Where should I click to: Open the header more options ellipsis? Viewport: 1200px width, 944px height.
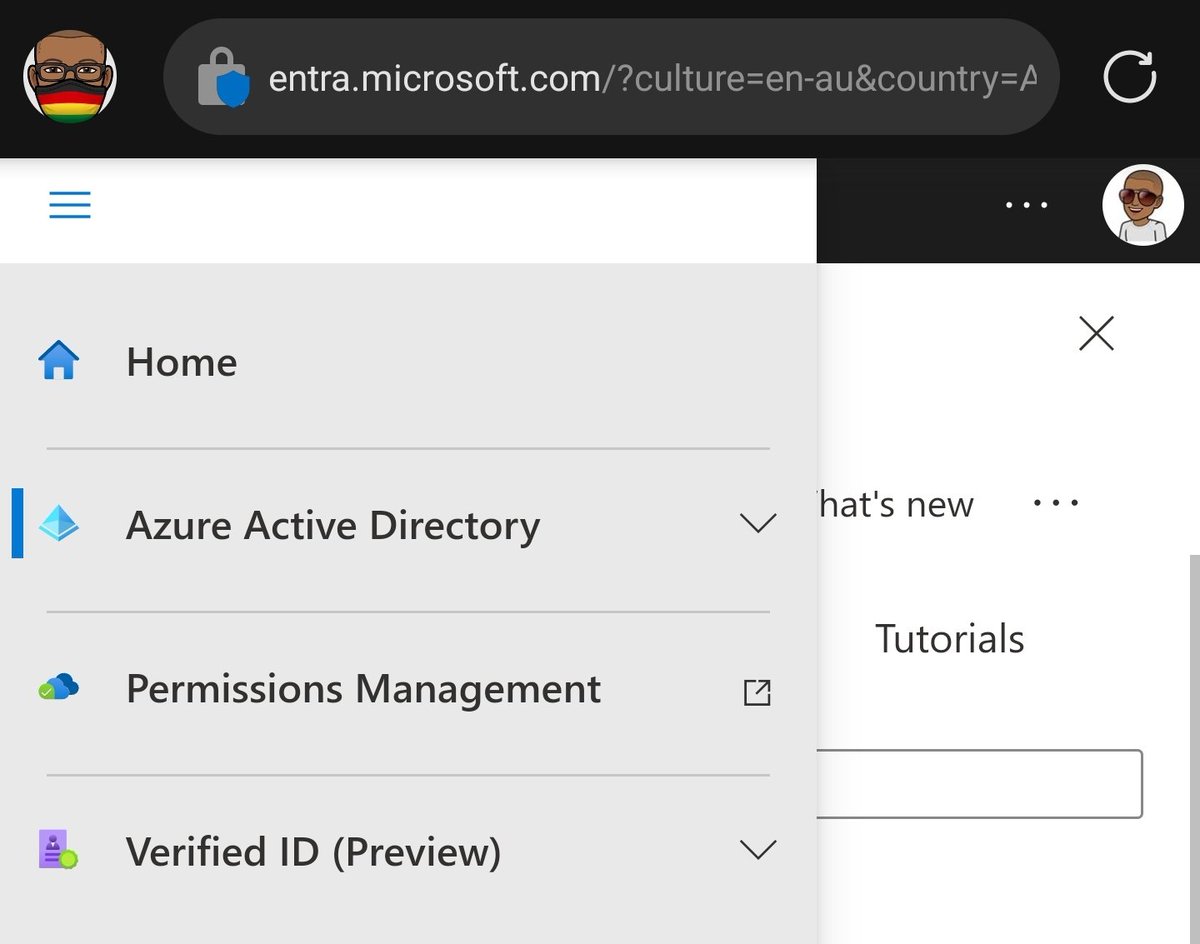coord(1027,205)
